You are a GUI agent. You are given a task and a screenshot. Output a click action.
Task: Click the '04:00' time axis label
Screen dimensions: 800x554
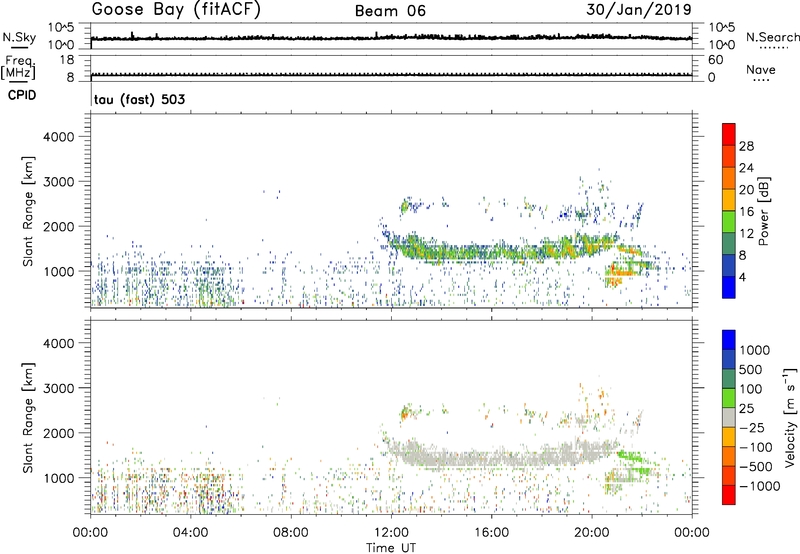(x=191, y=533)
